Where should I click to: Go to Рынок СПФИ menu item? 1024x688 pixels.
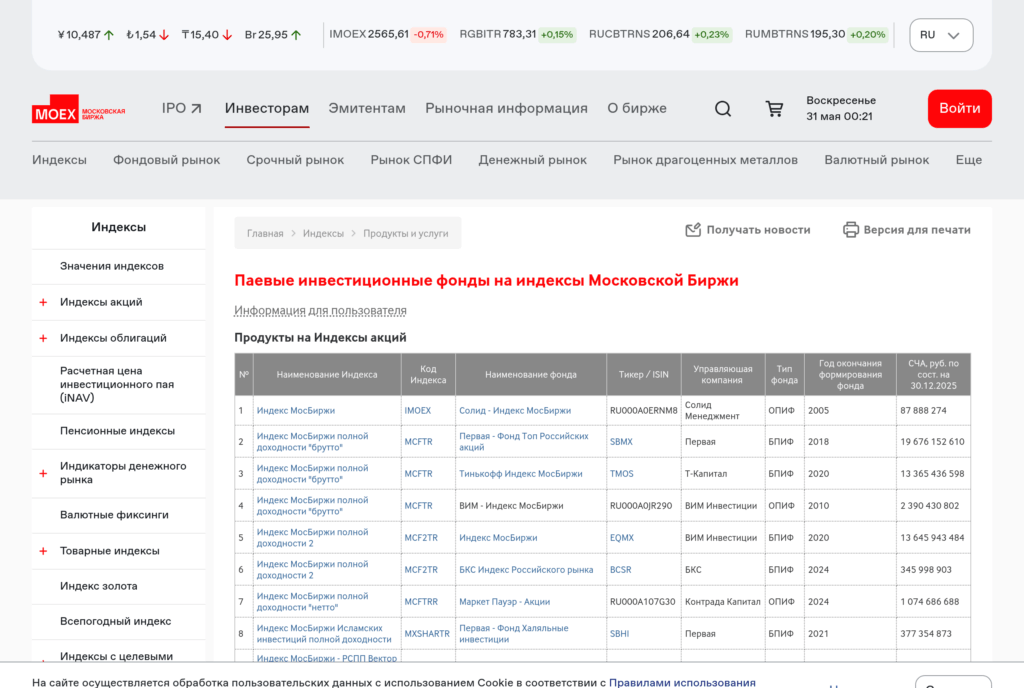click(411, 160)
